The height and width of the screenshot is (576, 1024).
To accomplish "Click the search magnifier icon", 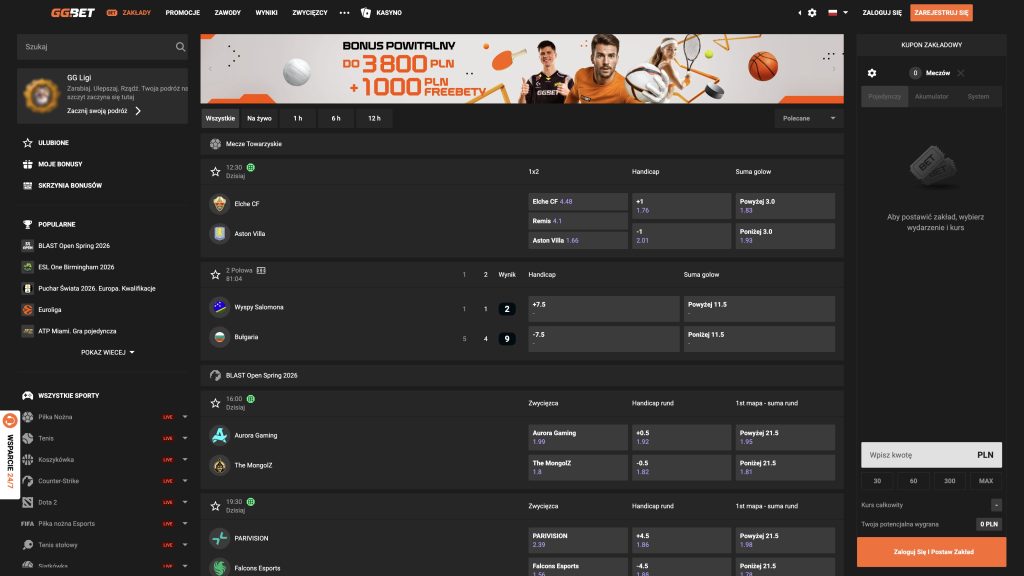I will [x=180, y=47].
